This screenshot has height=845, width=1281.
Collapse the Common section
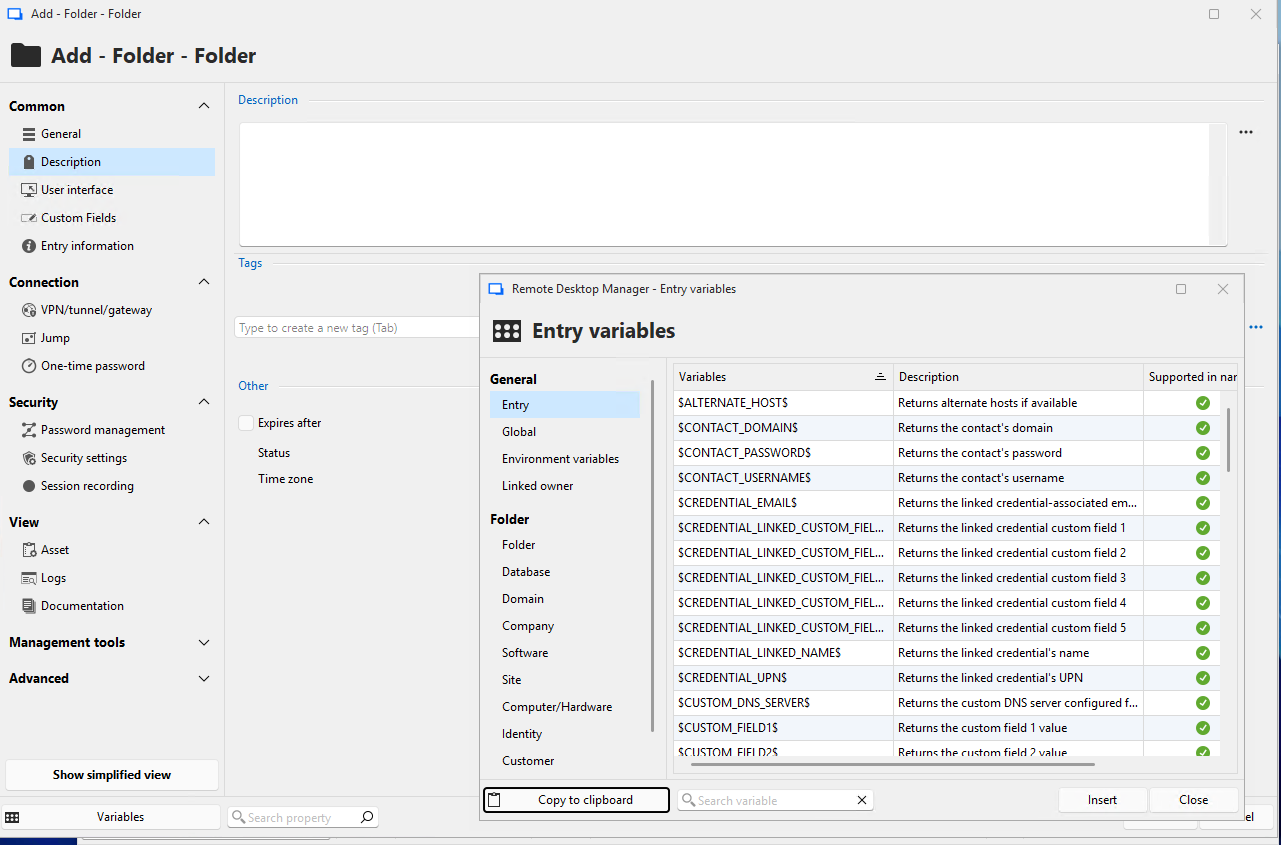point(204,106)
